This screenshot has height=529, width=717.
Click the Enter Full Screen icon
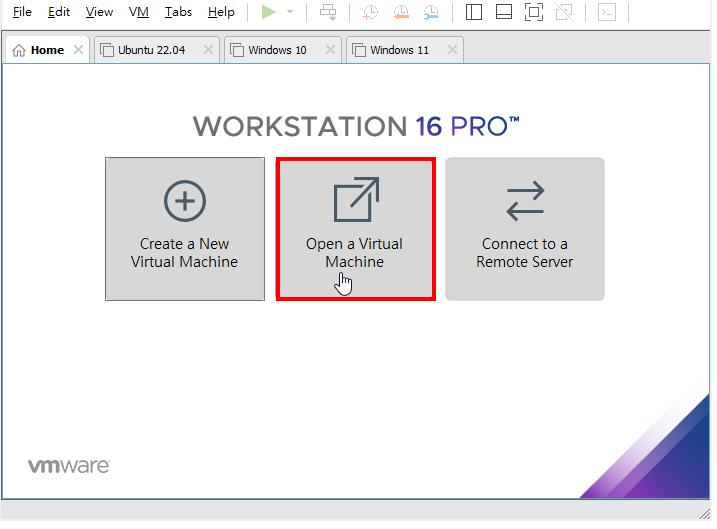[x=534, y=12]
